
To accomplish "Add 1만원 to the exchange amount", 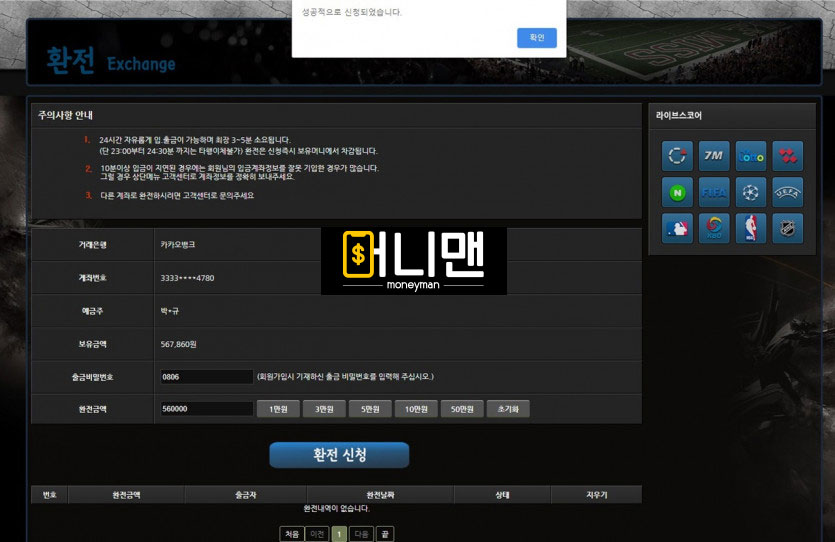I will pyautogui.click(x=277, y=409).
